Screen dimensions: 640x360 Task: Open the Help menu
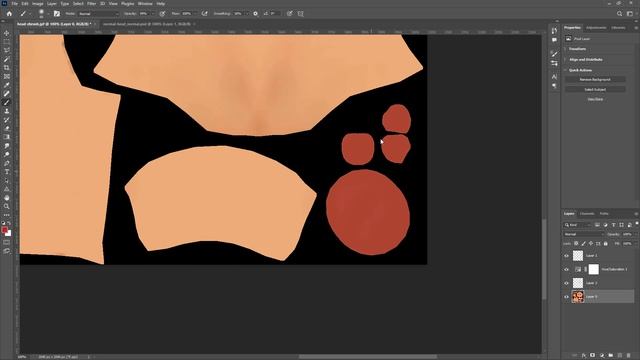click(161, 4)
